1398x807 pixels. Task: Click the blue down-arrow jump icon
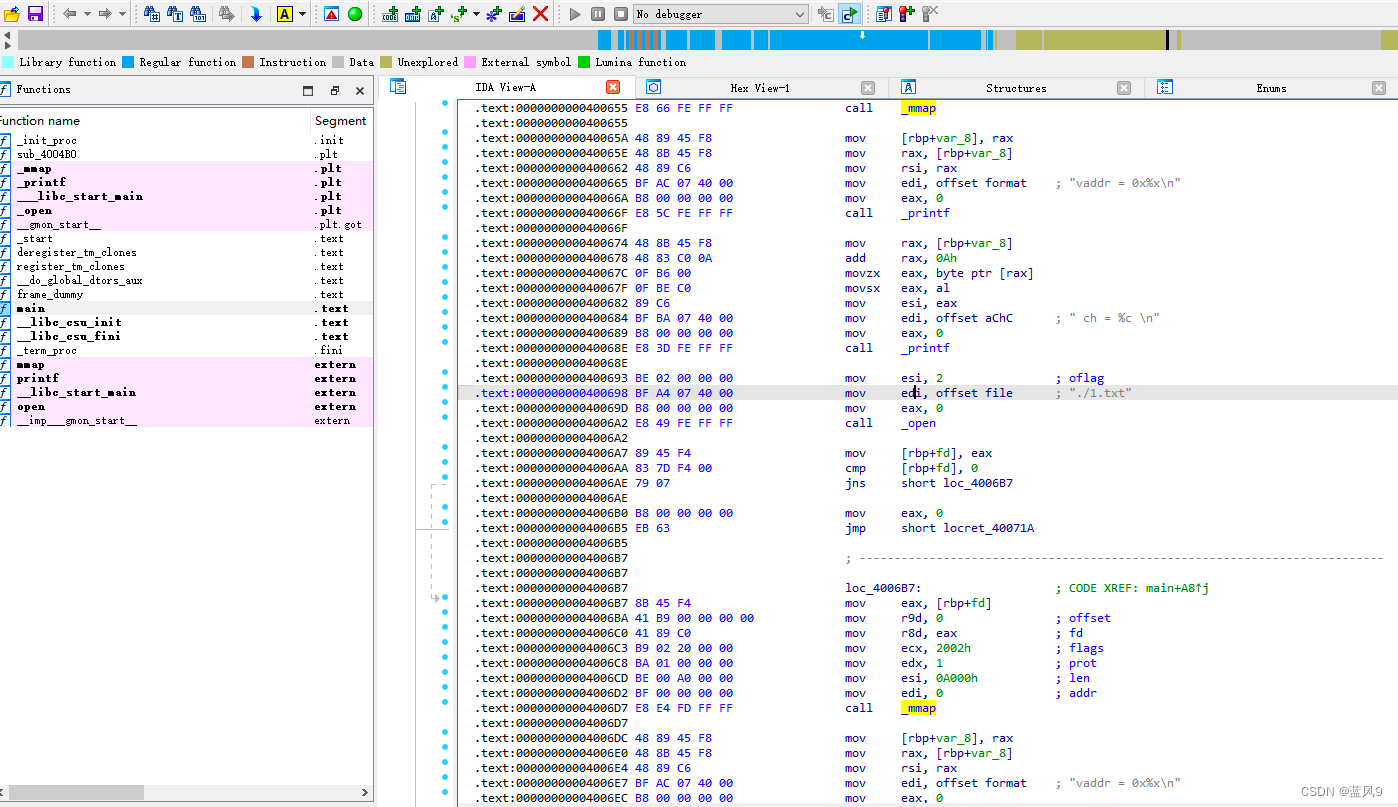256,14
